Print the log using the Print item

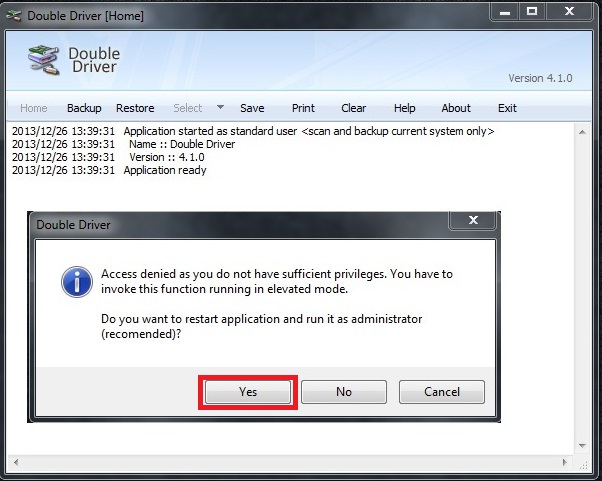(303, 108)
